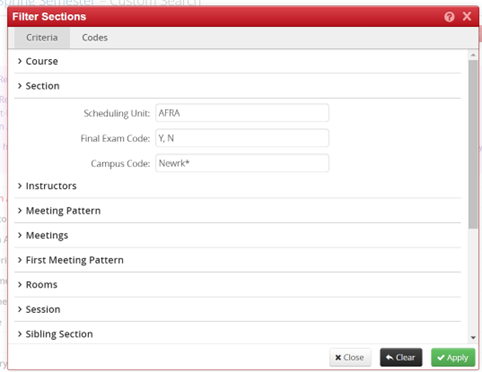Clear all filter criteria
The height and width of the screenshot is (372, 482).
coord(401,357)
